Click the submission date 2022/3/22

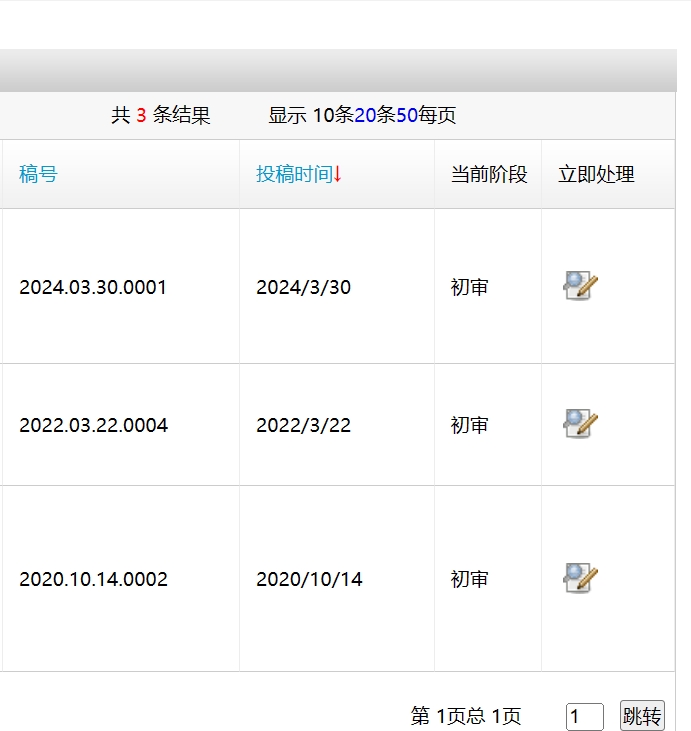point(303,425)
